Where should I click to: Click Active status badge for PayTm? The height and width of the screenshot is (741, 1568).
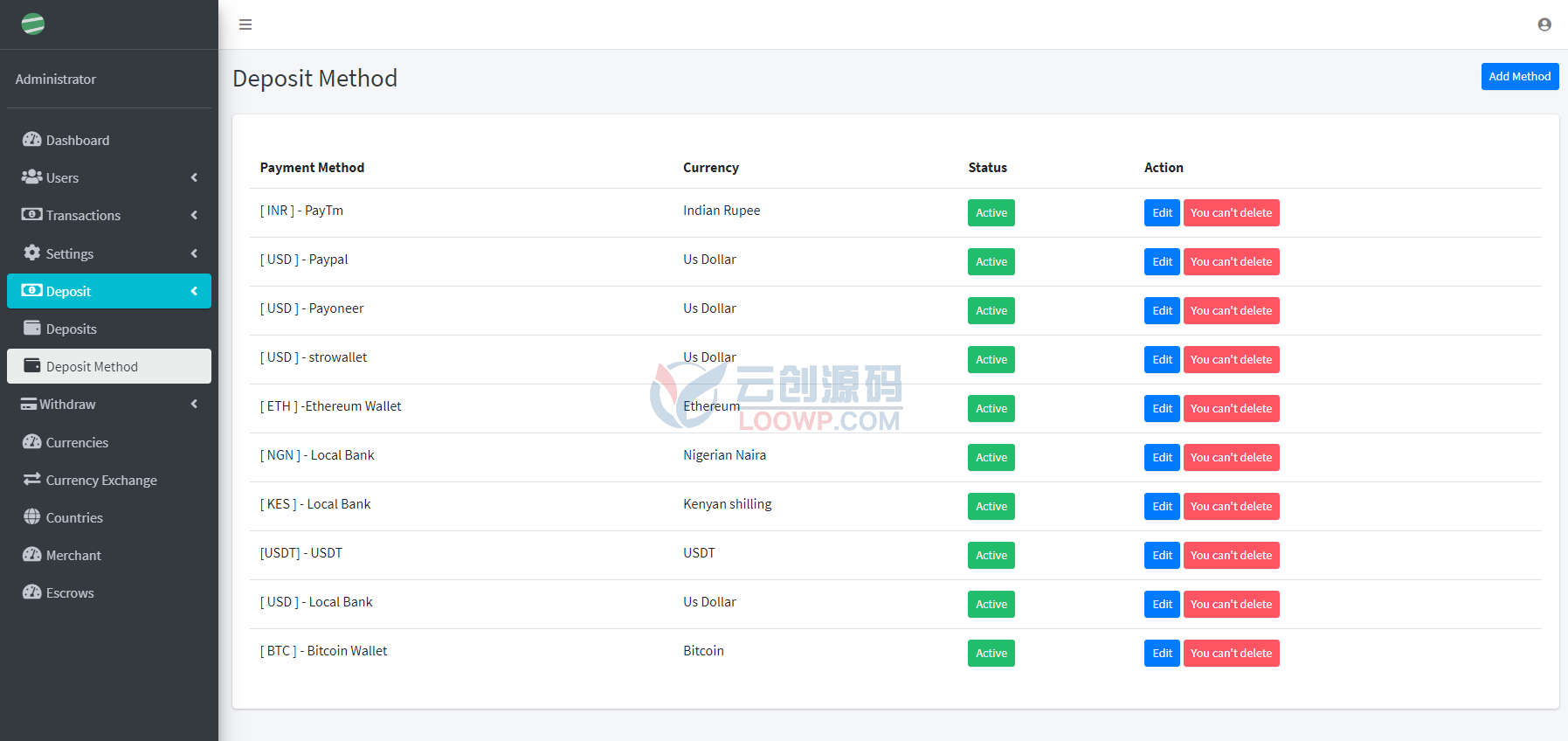[991, 212]
